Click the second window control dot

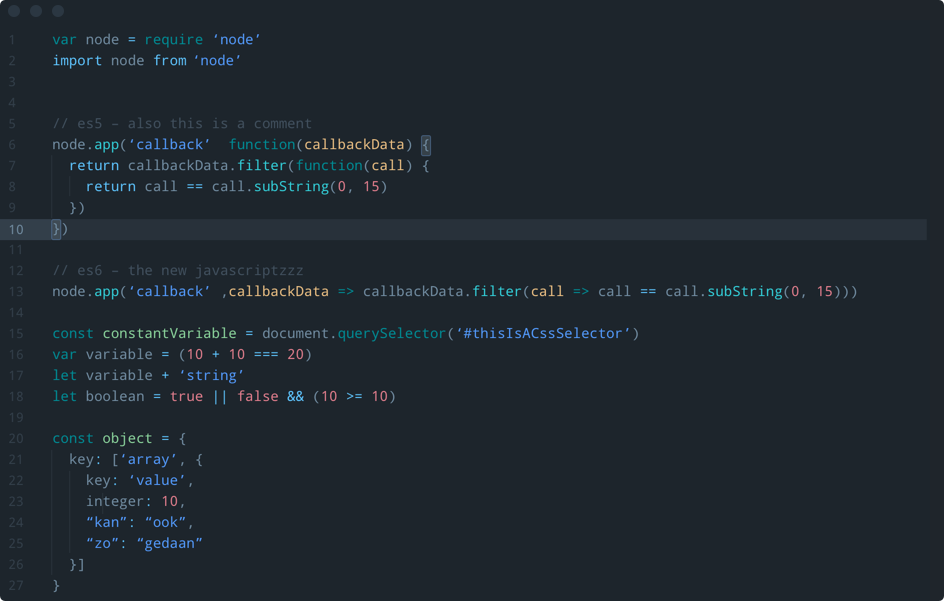pos(36,11)
